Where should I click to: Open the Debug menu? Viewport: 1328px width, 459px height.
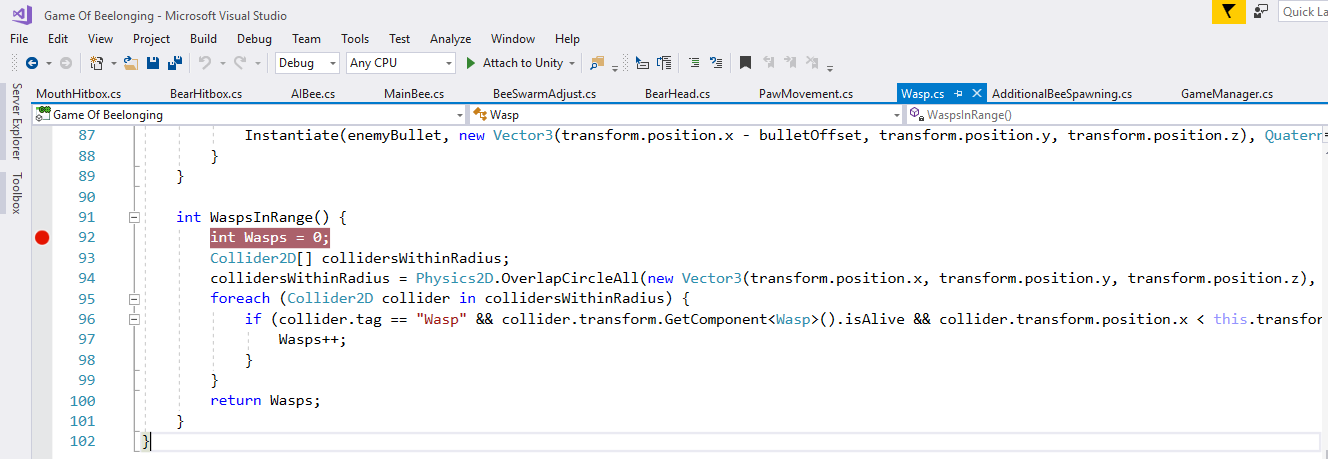(x=254, y=39)
